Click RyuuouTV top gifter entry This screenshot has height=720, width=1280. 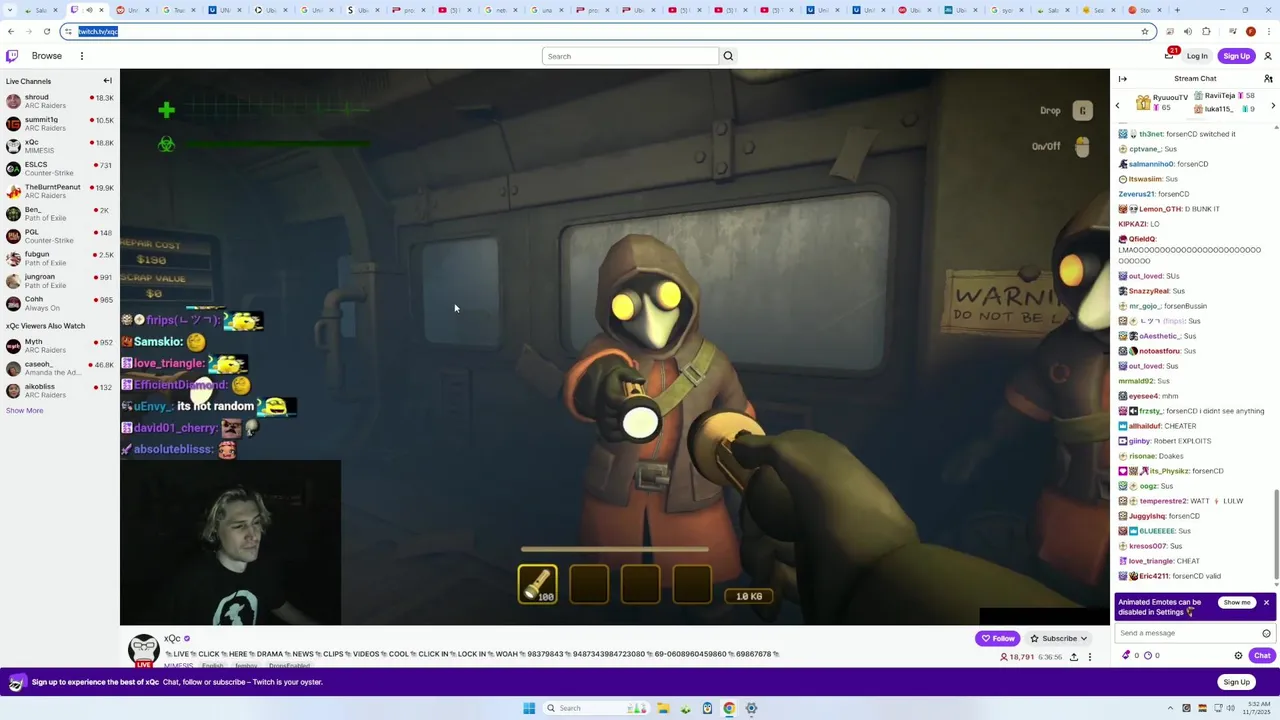[1161, 101]
